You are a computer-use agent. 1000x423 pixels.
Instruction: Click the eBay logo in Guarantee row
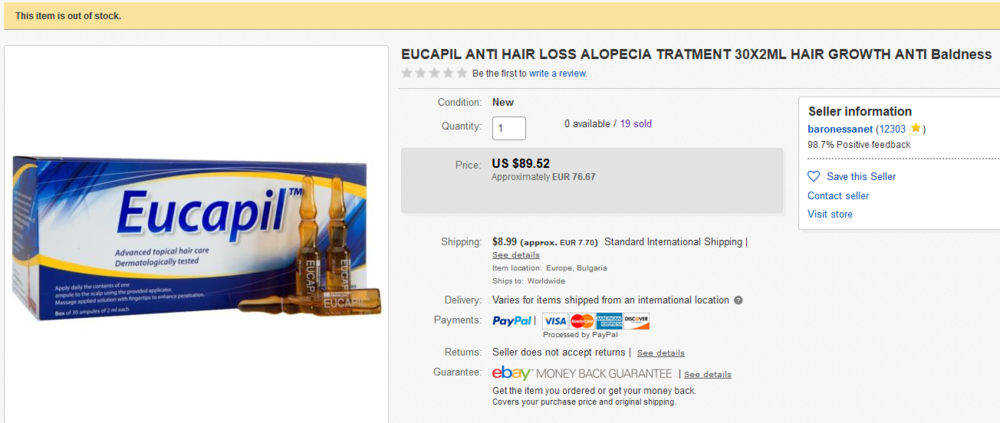[x=512, y=373]
